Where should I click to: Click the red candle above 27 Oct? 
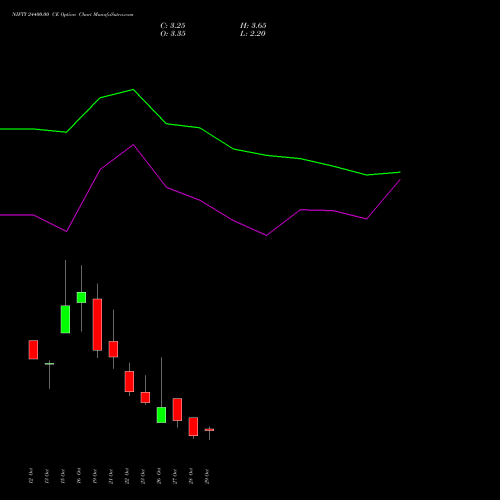177,409
